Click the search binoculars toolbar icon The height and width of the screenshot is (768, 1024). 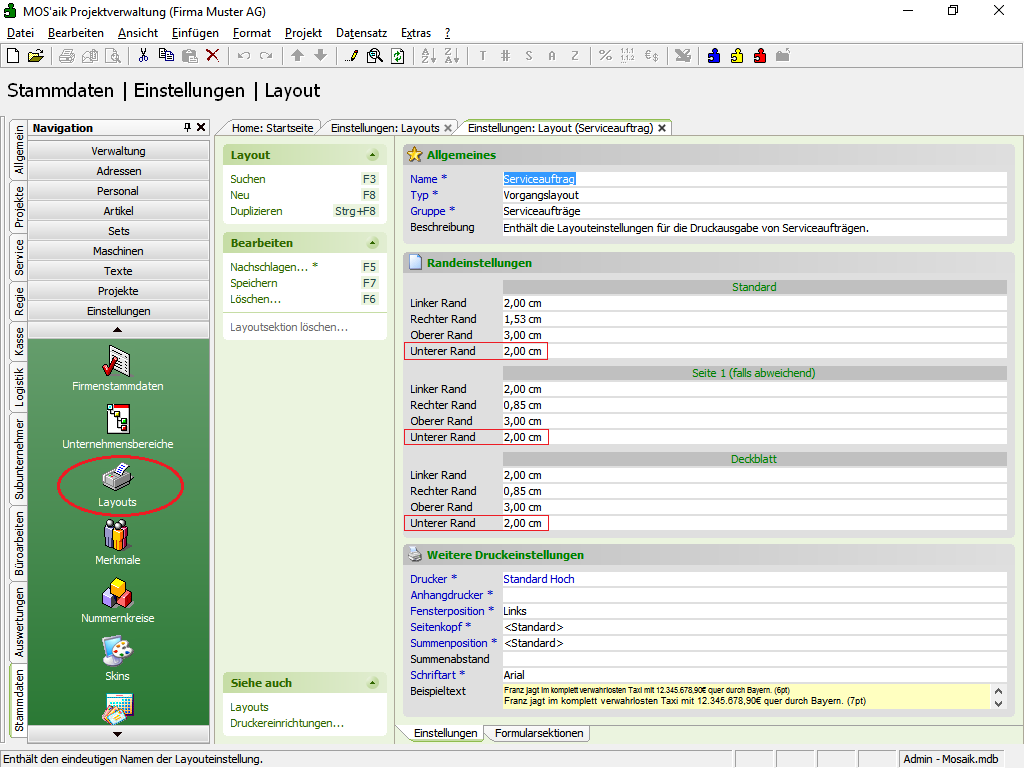375,56
